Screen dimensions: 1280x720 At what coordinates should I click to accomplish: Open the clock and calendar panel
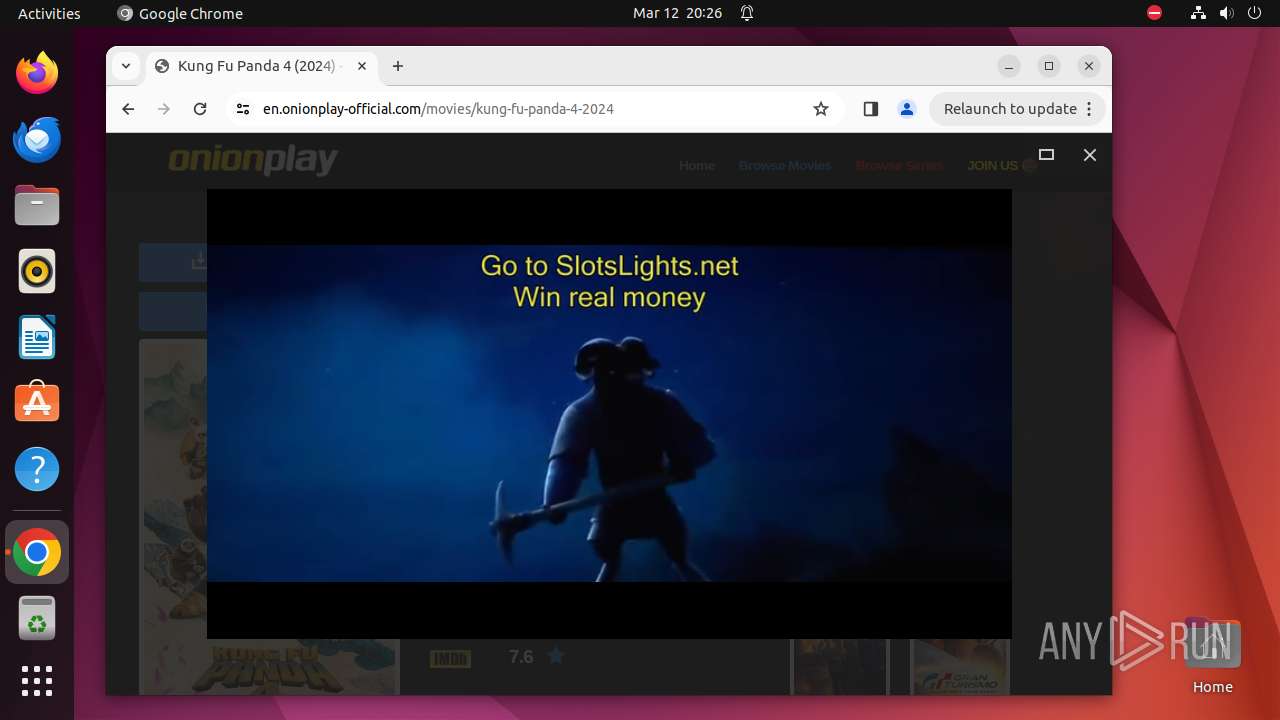[677, 13]
